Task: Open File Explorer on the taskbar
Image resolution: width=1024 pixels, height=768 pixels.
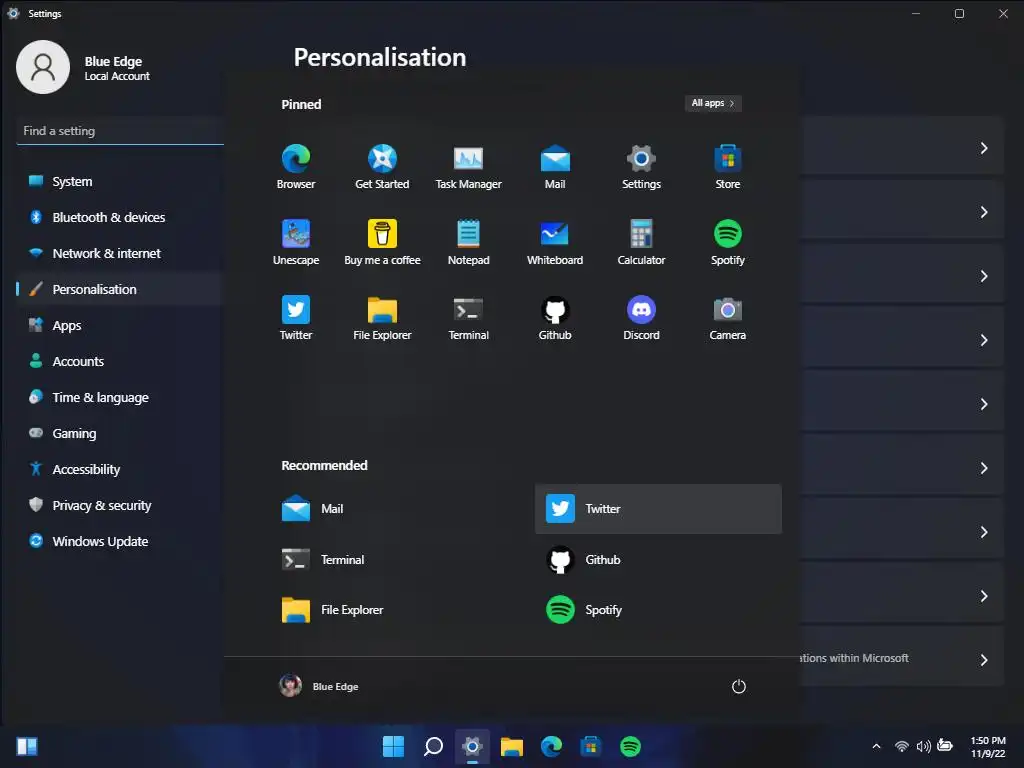Action: [x=512, y=746]
